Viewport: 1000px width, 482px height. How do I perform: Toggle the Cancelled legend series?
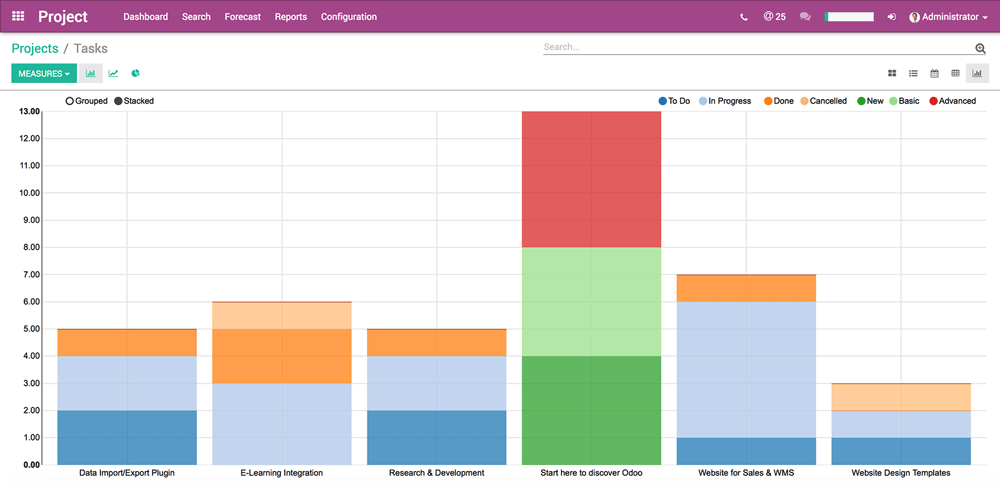coord(822,101)
